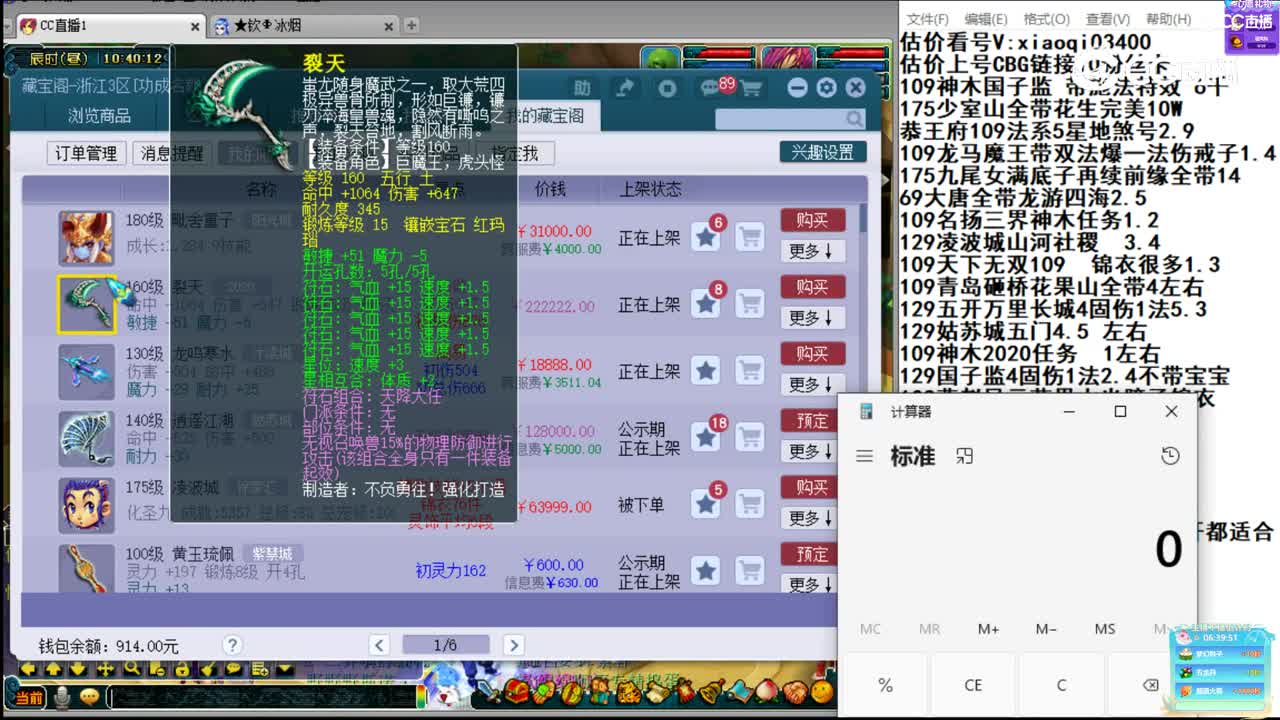Open Notepad 查看(V) menu
The image size is (1280, 720).
pos(1107,19)
